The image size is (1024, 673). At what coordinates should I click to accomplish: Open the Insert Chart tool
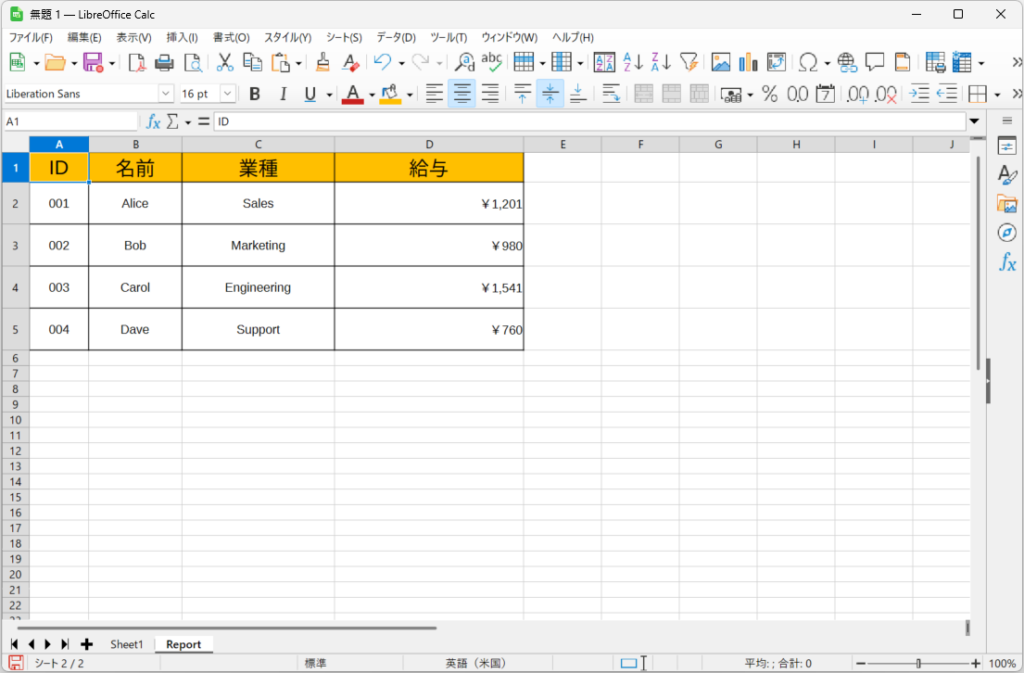[x=748, y=62]
